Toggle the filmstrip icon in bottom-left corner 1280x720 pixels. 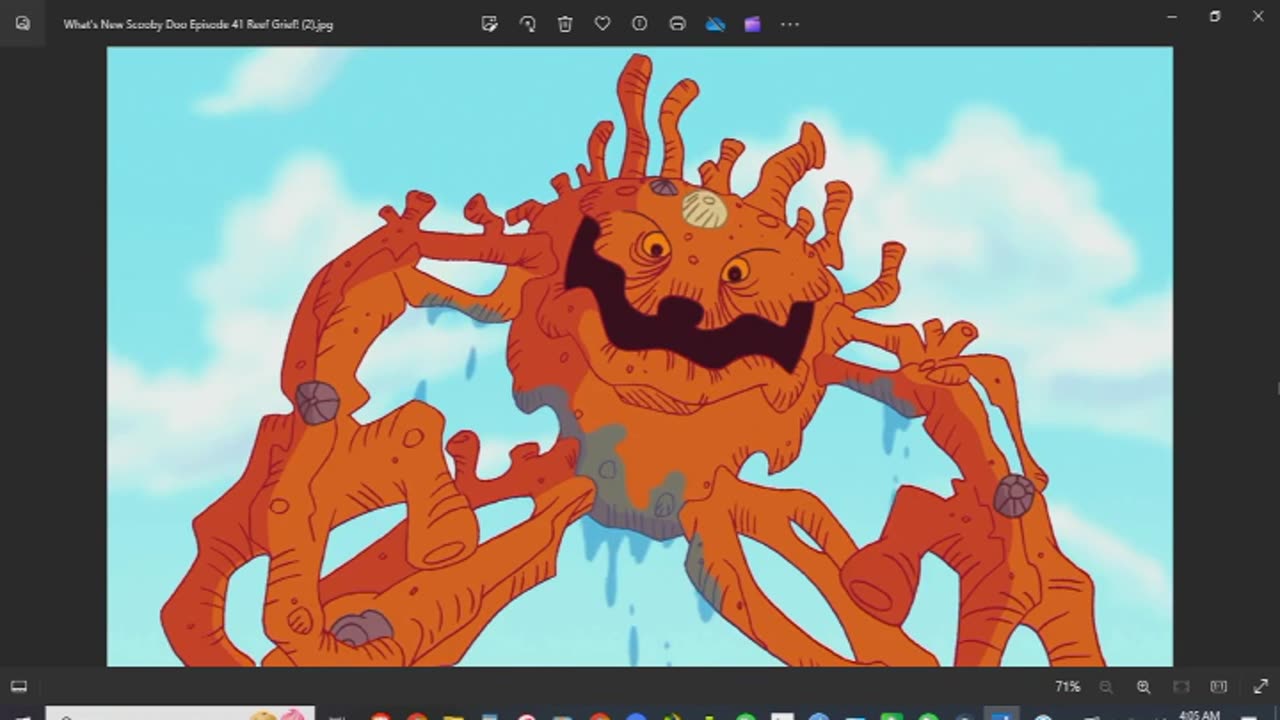click(19, 686)
